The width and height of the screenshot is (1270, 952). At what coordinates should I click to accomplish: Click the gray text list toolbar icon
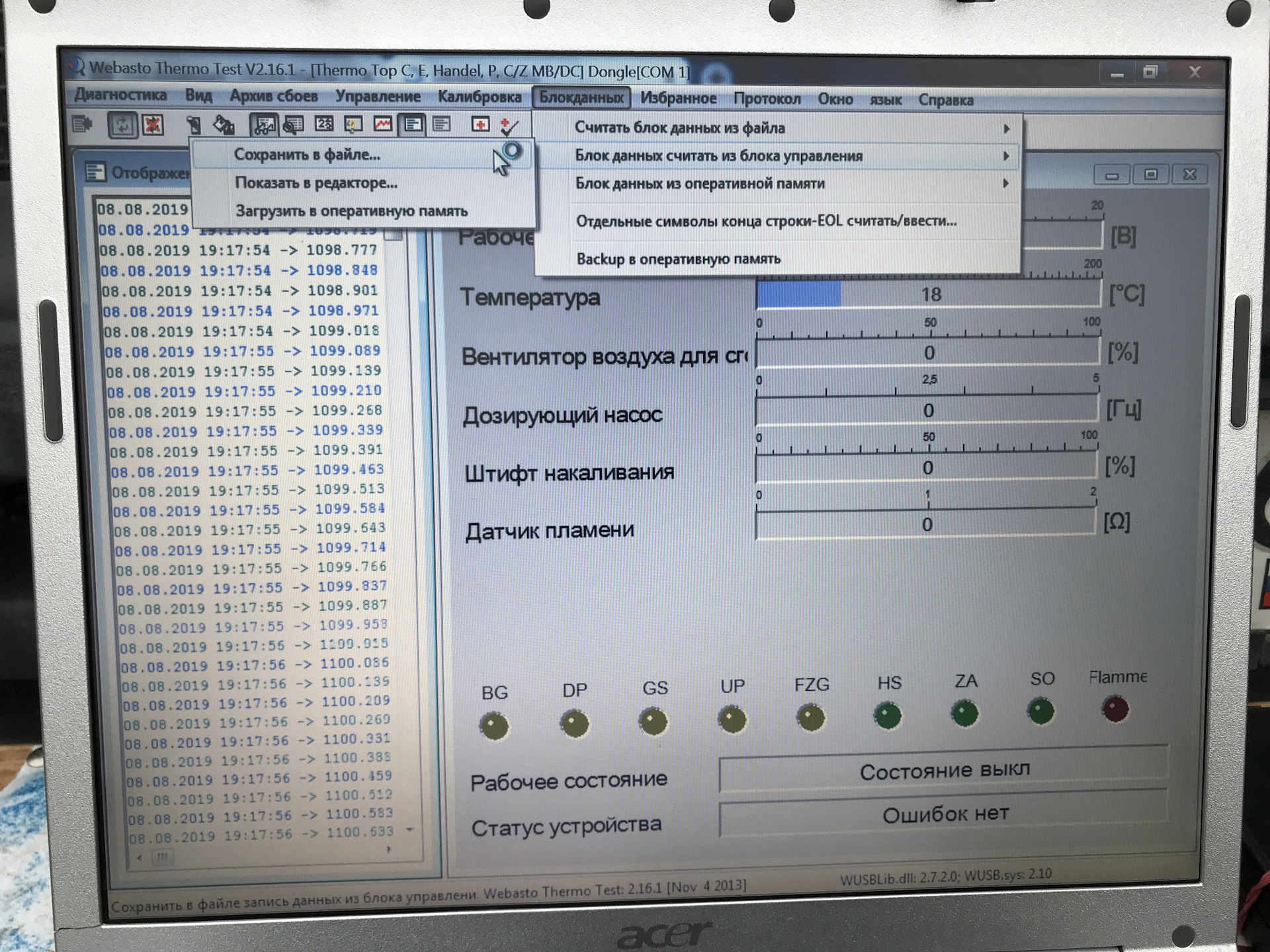coord(442,124)
